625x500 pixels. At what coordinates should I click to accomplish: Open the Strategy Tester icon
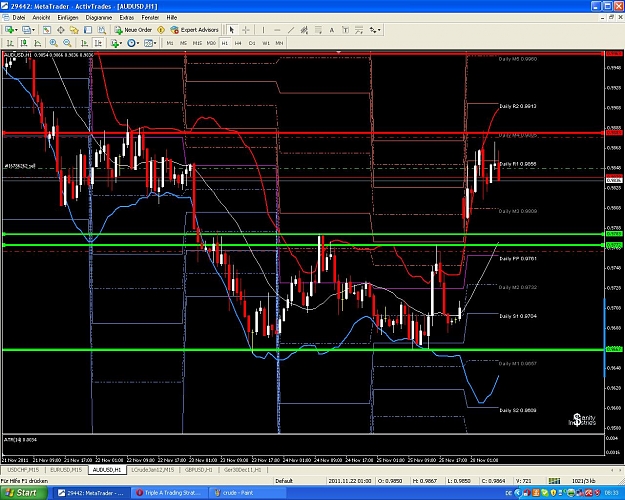[102, 30]
